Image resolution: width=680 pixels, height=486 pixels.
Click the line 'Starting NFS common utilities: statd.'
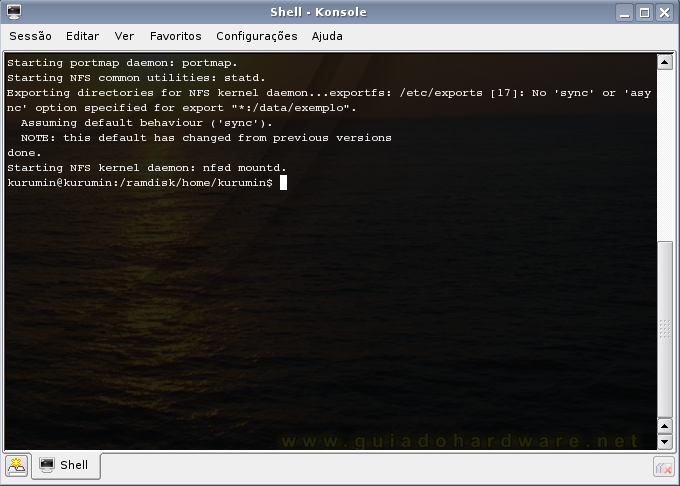pyautogui.click(x=136, y=78)
